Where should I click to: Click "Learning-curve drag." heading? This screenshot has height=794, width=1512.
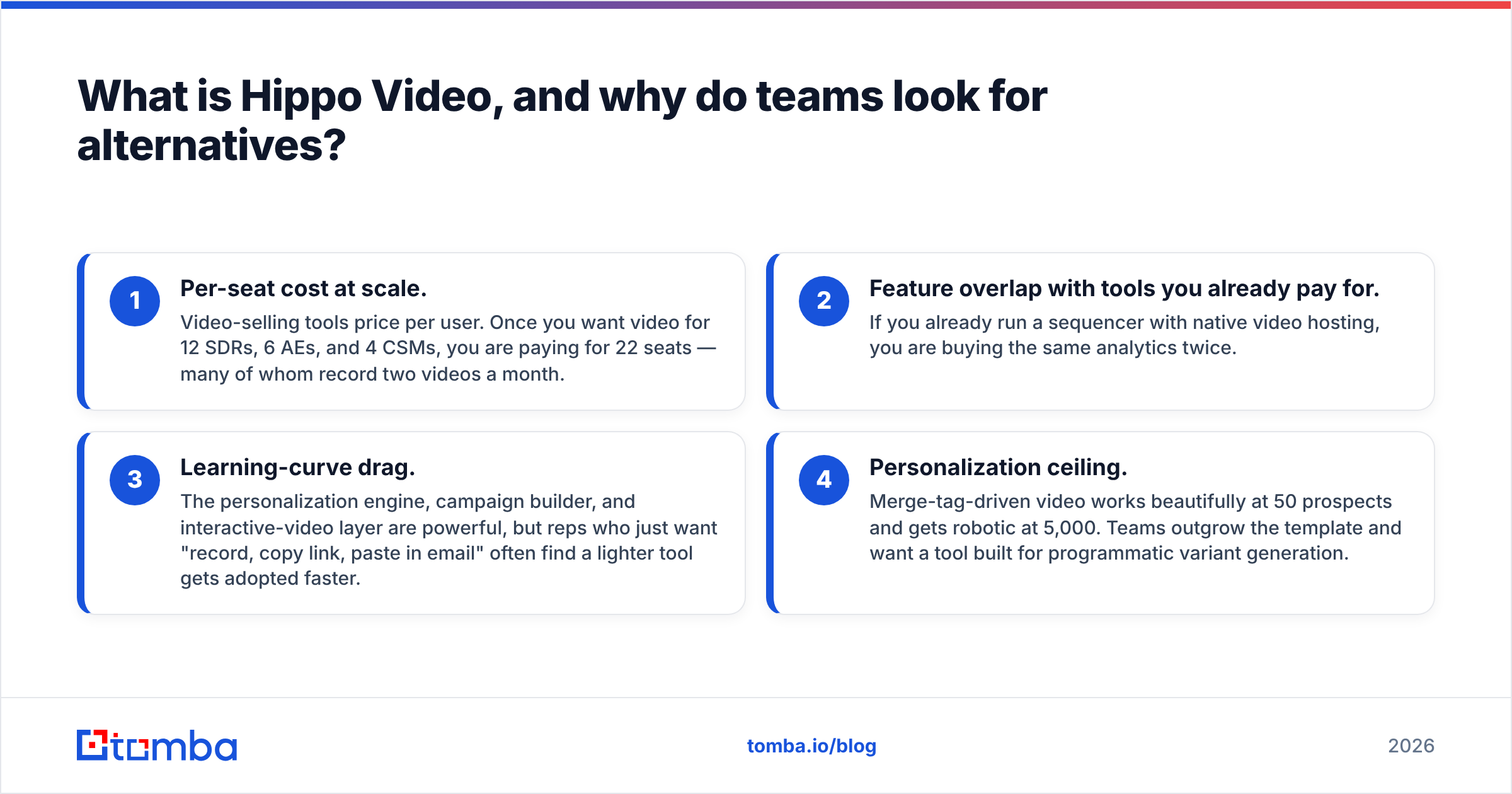[x=298, y=468]
